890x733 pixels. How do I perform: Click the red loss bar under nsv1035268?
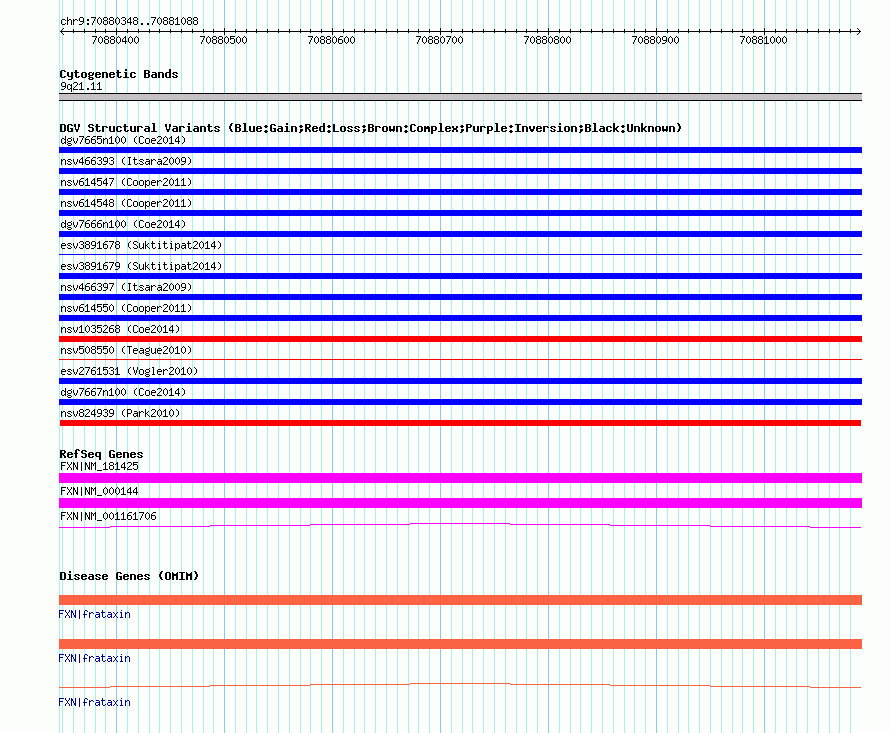tap(460, 339)
